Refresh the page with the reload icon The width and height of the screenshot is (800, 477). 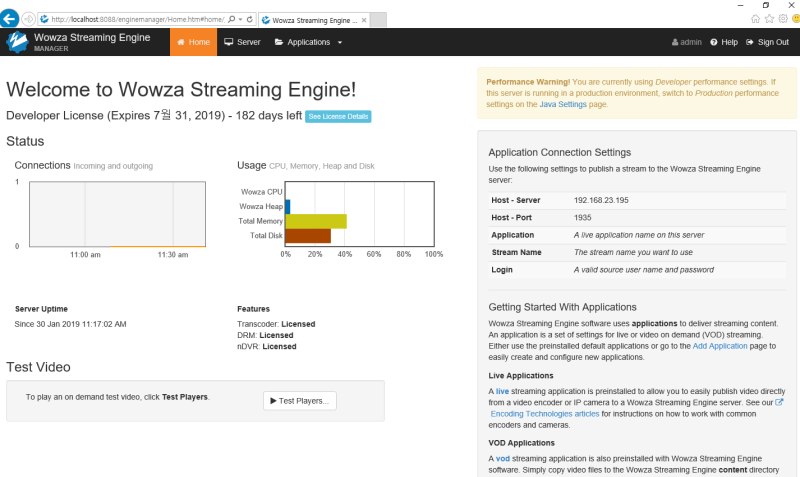(250, 19)
